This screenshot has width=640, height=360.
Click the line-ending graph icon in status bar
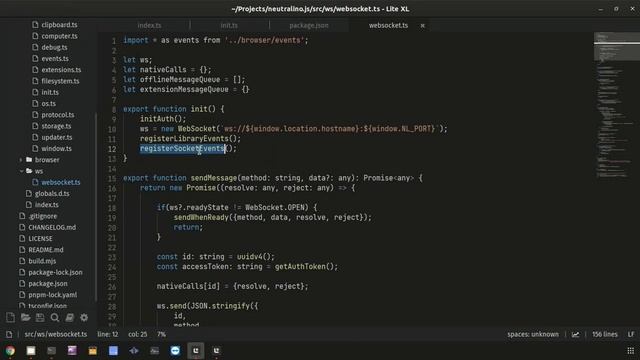tap(576, 334)
